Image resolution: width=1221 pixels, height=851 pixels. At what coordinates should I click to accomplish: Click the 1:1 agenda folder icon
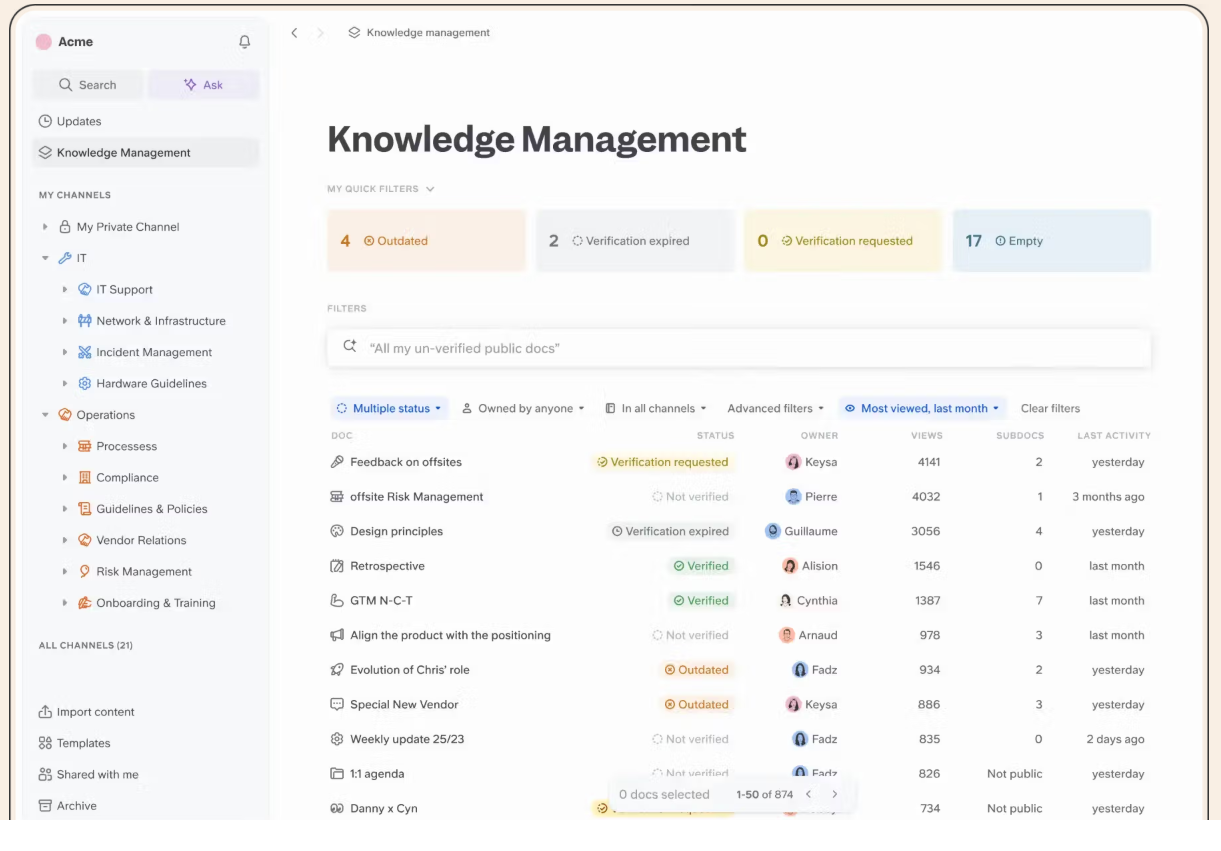(x=337, y=774)
